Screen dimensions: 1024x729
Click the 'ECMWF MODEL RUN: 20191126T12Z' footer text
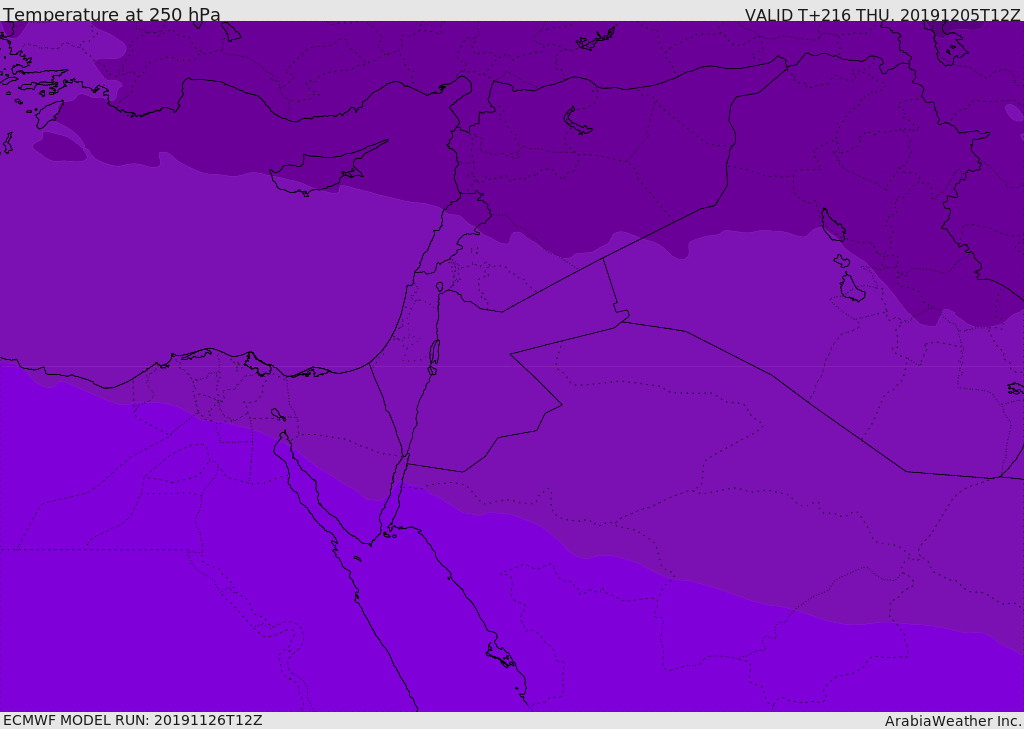pyautogui.click(x=133, y=721)
